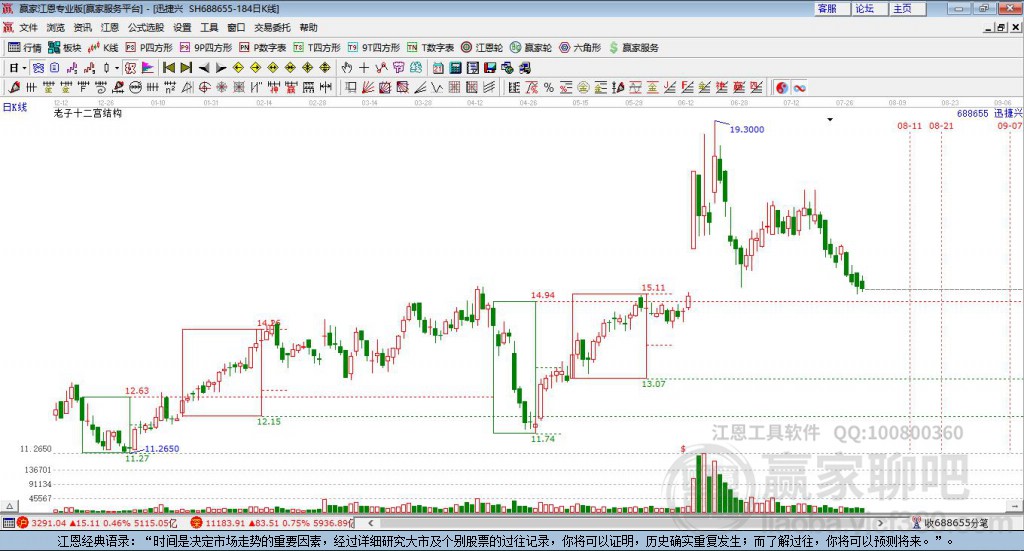Jump to the last bar icon
This screenshot has width=1024, height=551.
click(x=186, y=68)
